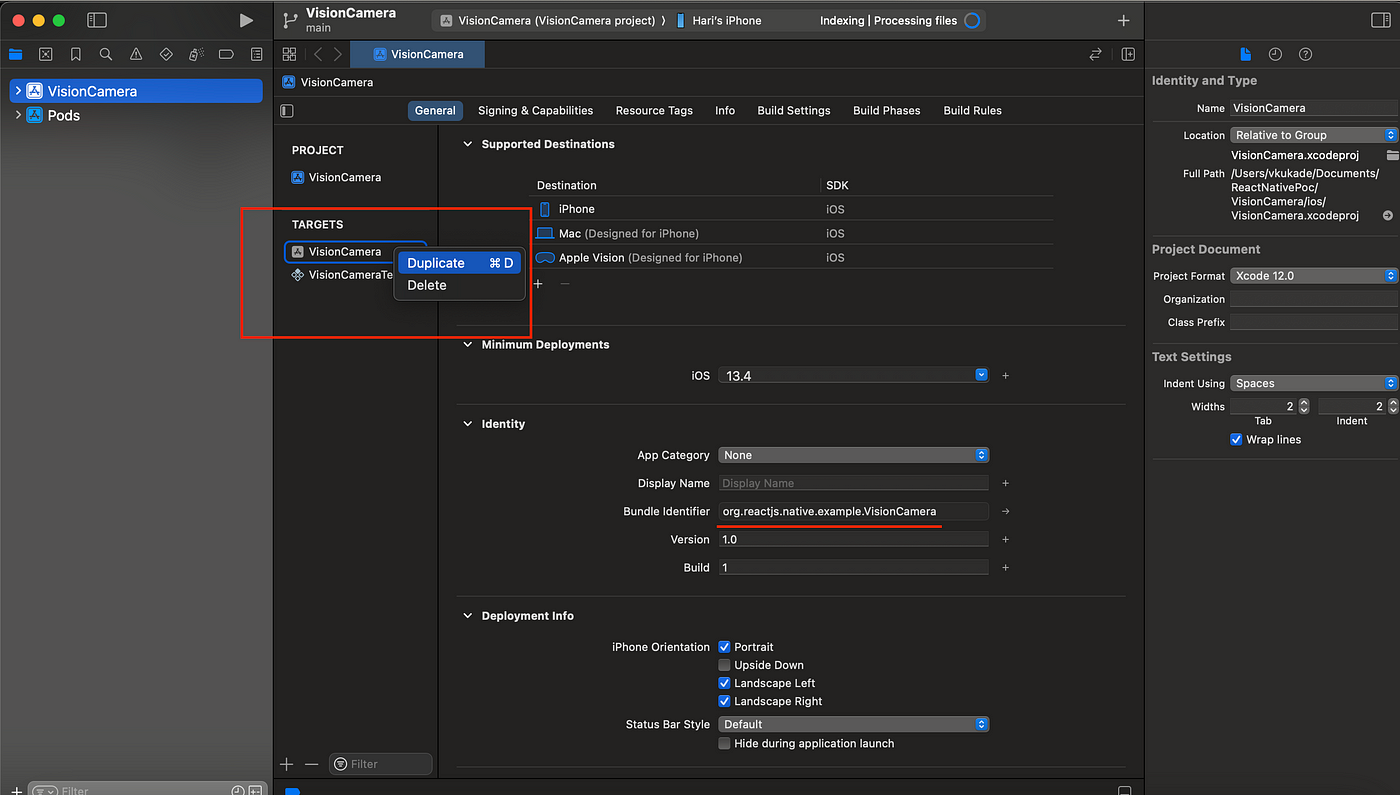Open the Build Phases tab
The height and width of the screenshot is (795, 1400).
887,111
